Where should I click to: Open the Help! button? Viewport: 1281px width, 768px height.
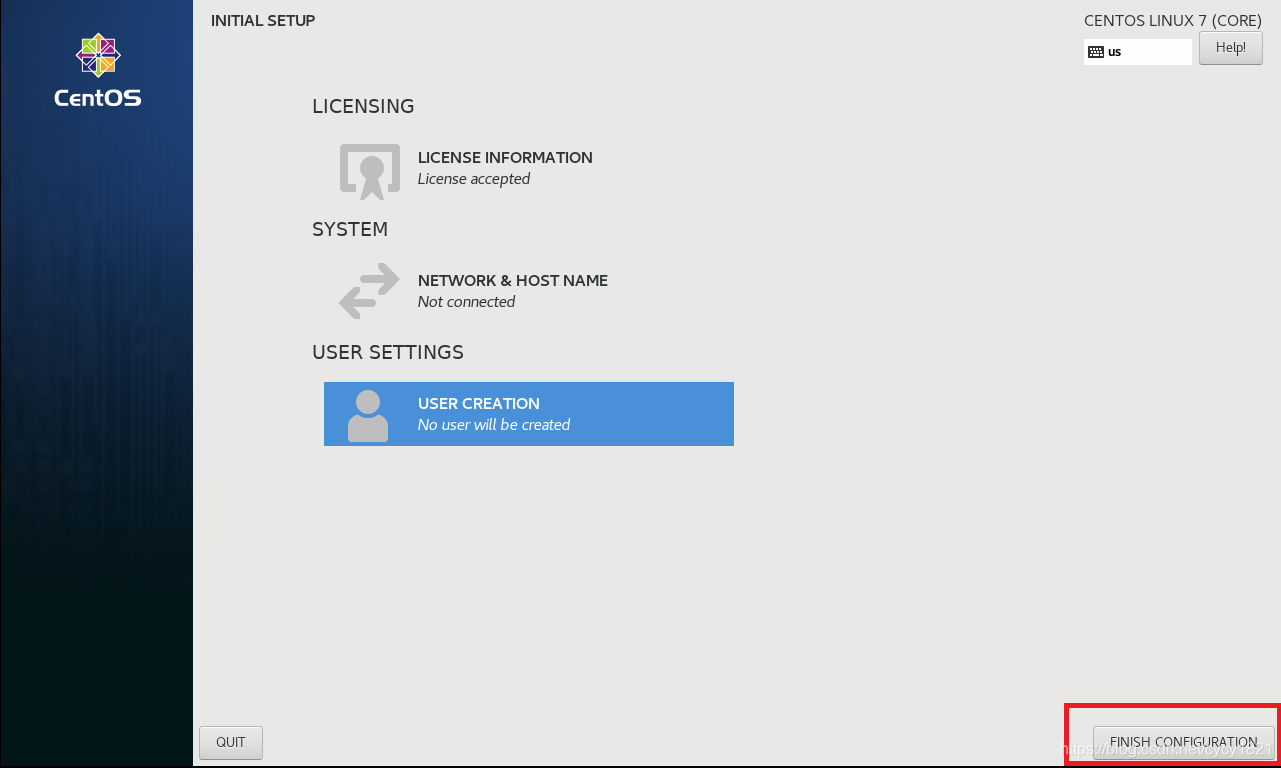pyautogui.click(x=1231, y=47)
